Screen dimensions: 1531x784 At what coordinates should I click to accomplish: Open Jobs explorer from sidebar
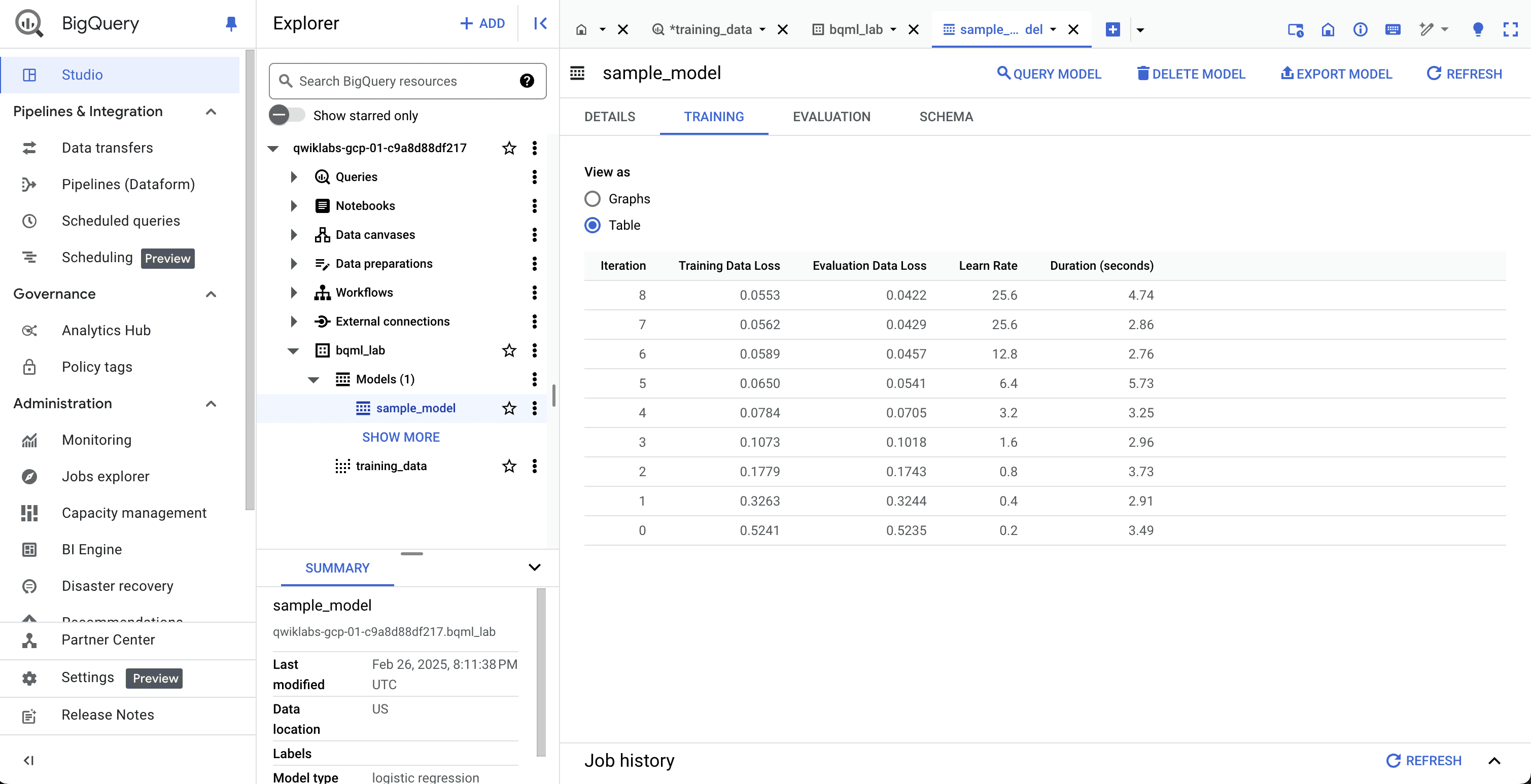click(105, 476)
